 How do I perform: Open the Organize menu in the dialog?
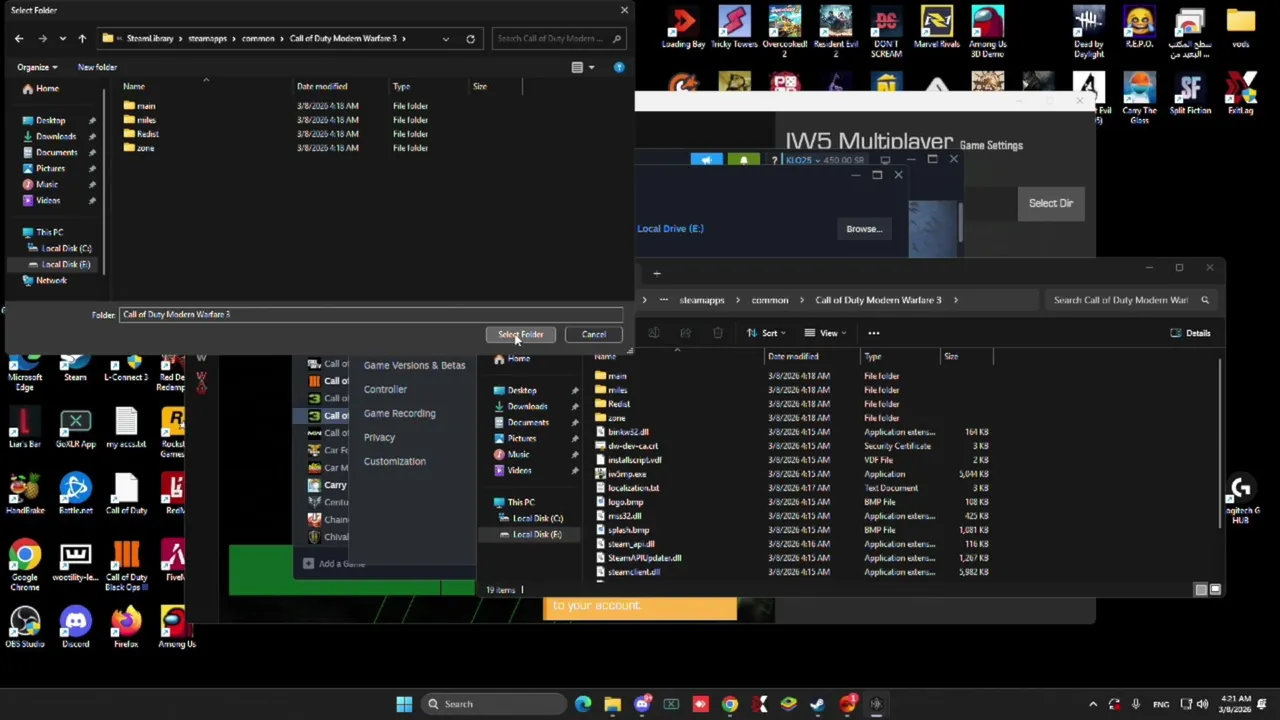[x=37, y=67]
